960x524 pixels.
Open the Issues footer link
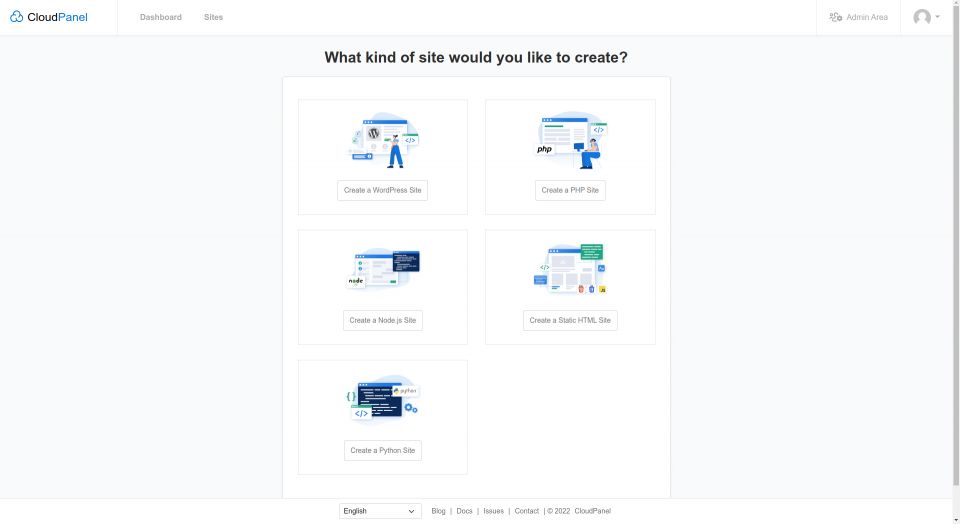pos(493,511)
